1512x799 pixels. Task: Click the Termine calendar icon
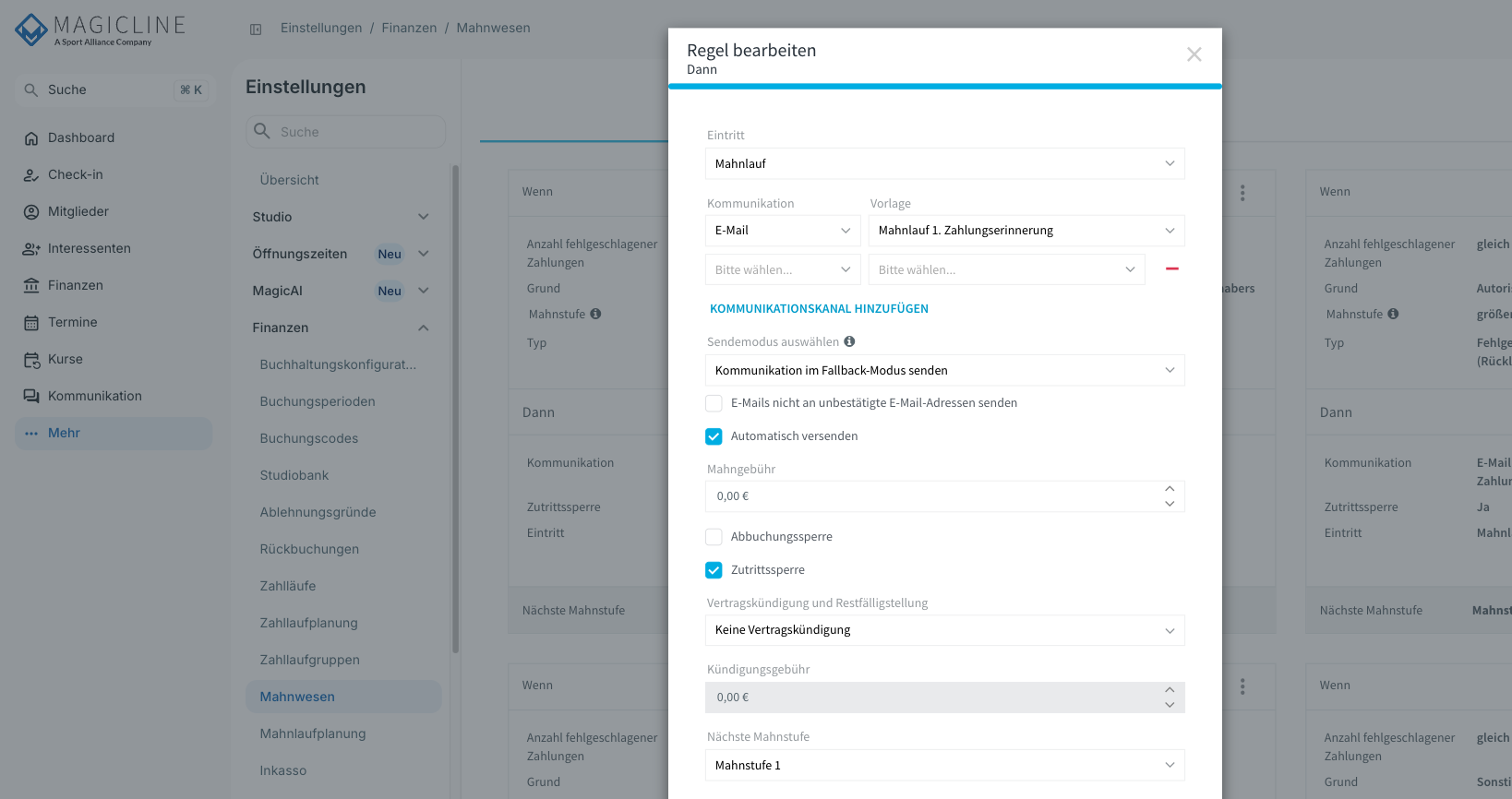pos(31,323)
